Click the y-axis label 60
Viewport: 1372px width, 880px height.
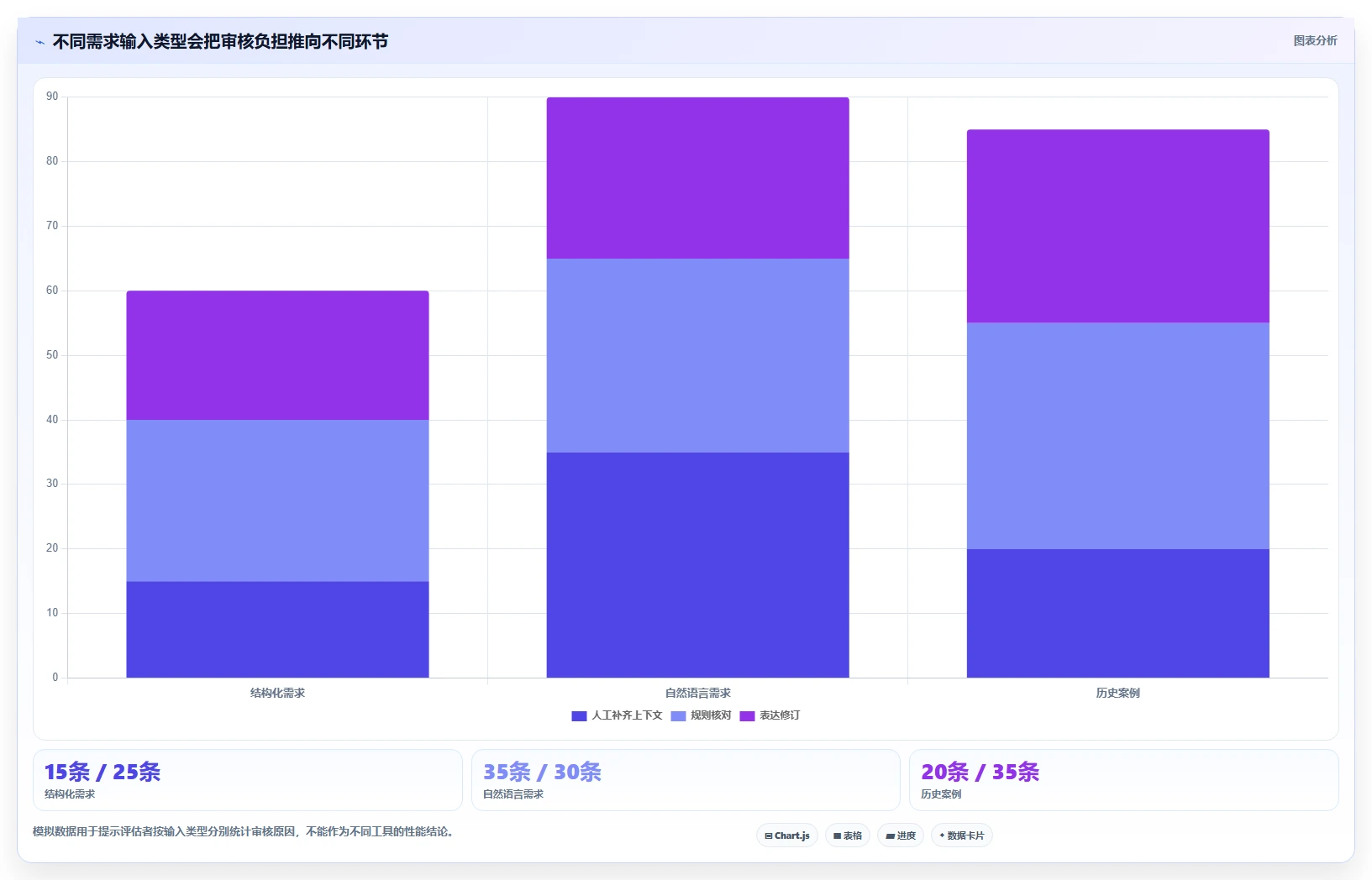52,291
